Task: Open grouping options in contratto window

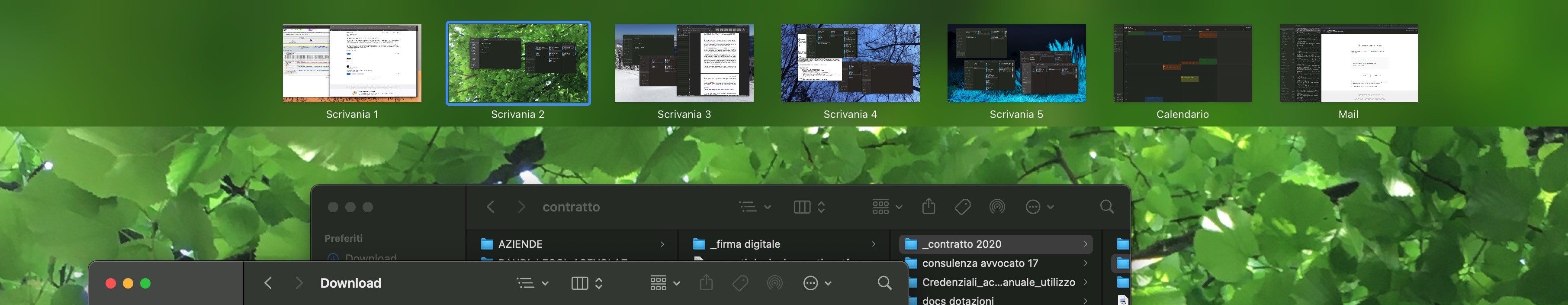Action: click(887, 207)
